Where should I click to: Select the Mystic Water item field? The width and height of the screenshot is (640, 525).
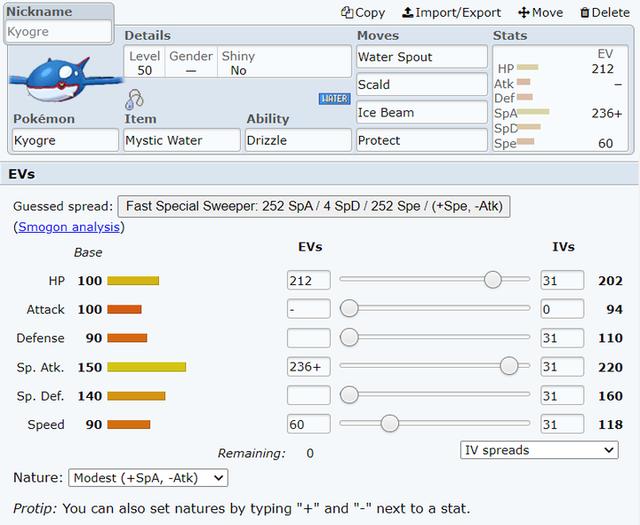(x=182, y=140)
